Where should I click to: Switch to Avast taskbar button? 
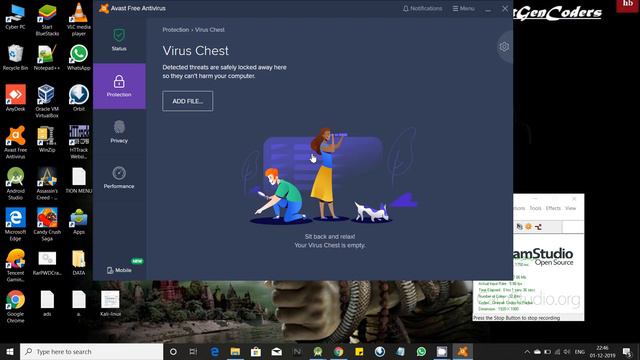pyautogui.click(x=462, y=351)
